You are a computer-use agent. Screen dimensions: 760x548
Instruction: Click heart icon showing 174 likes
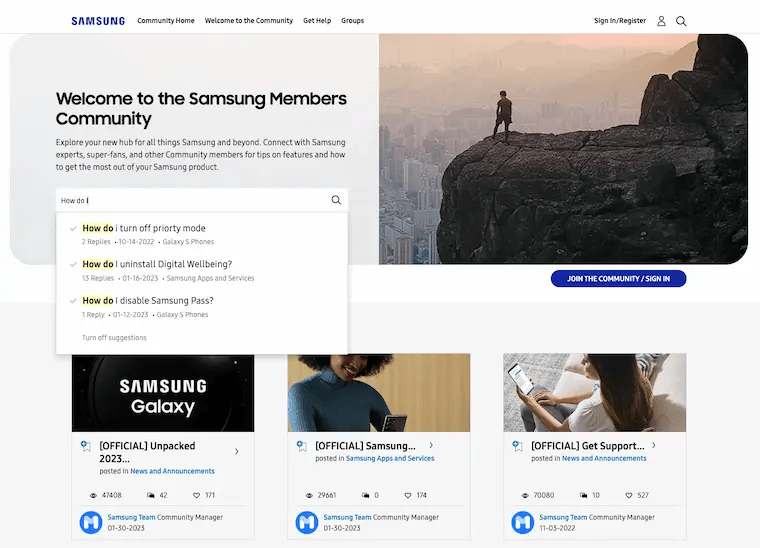pos(408,495)
